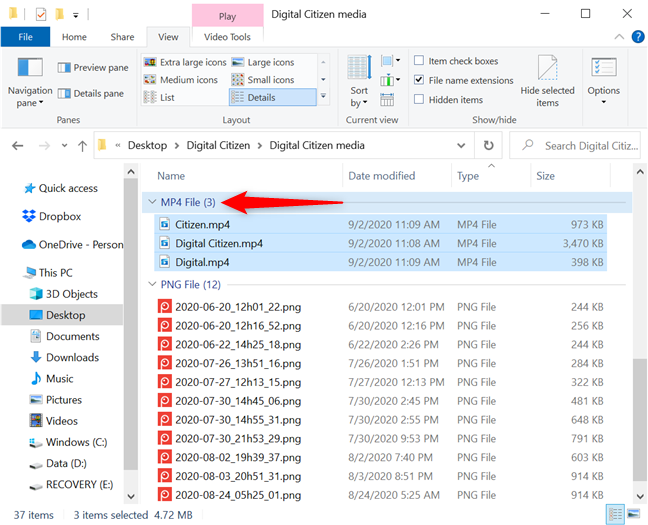The width and height of the screenshot is (648, 525).
Task: Select Quick access in navigation pane
Action: tap(61, 188)
